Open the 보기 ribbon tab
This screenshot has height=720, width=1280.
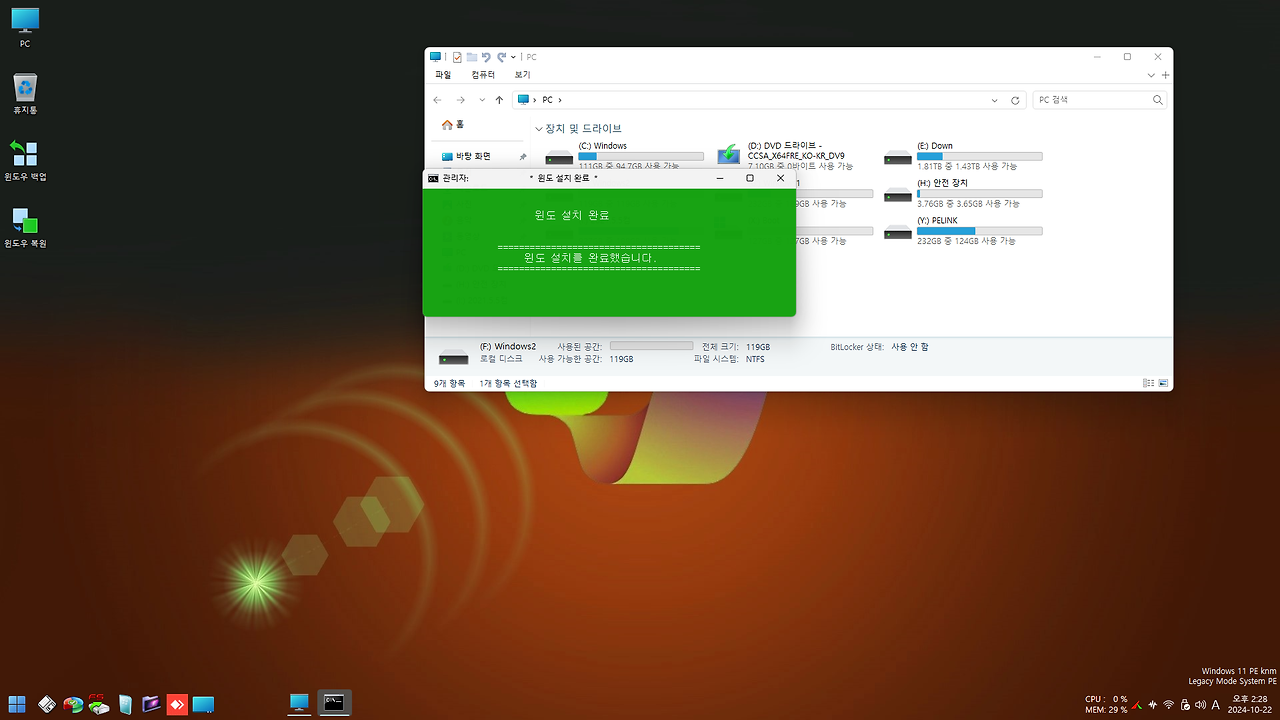click(523, 75)
